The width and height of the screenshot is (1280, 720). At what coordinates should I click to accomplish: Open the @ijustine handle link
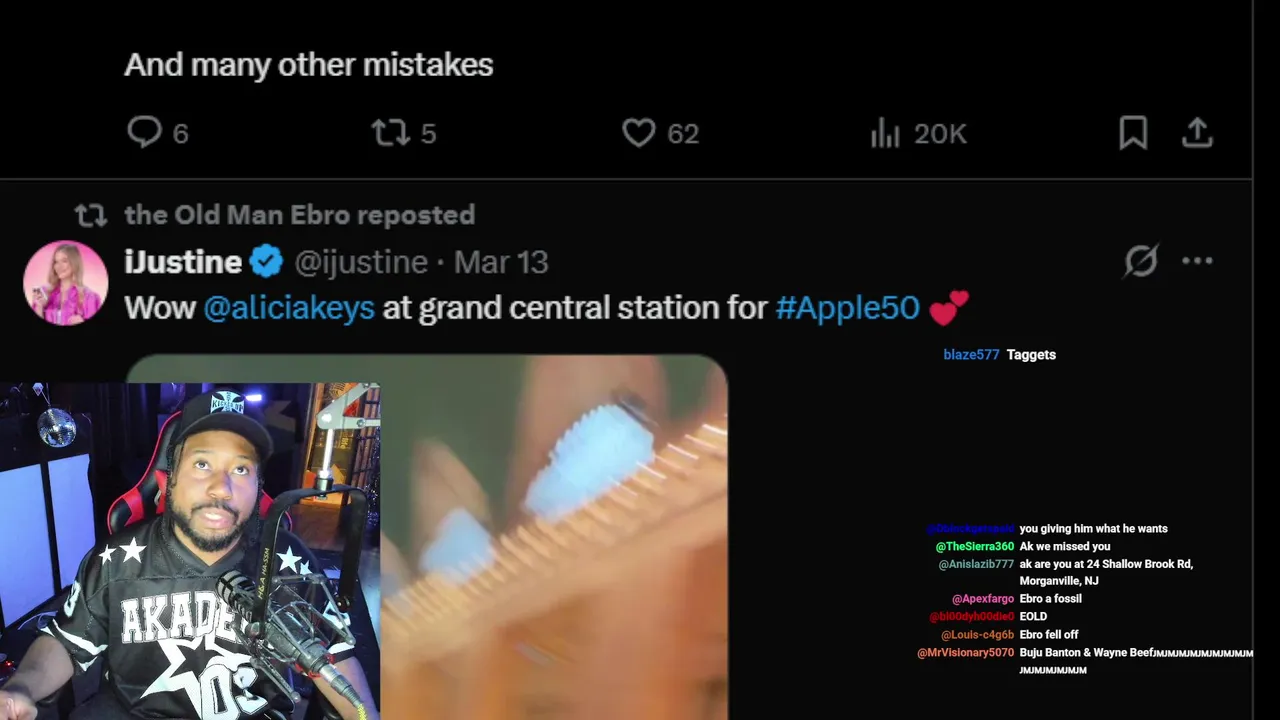click(x=361, y=262)
